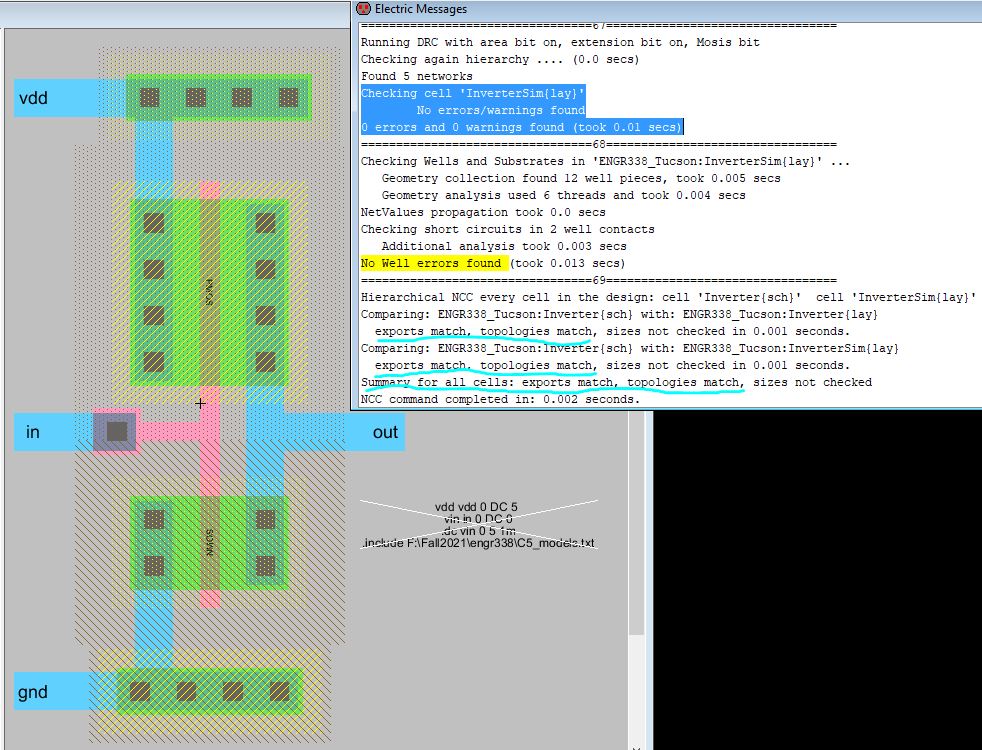Select the in export label

(33, 432)
